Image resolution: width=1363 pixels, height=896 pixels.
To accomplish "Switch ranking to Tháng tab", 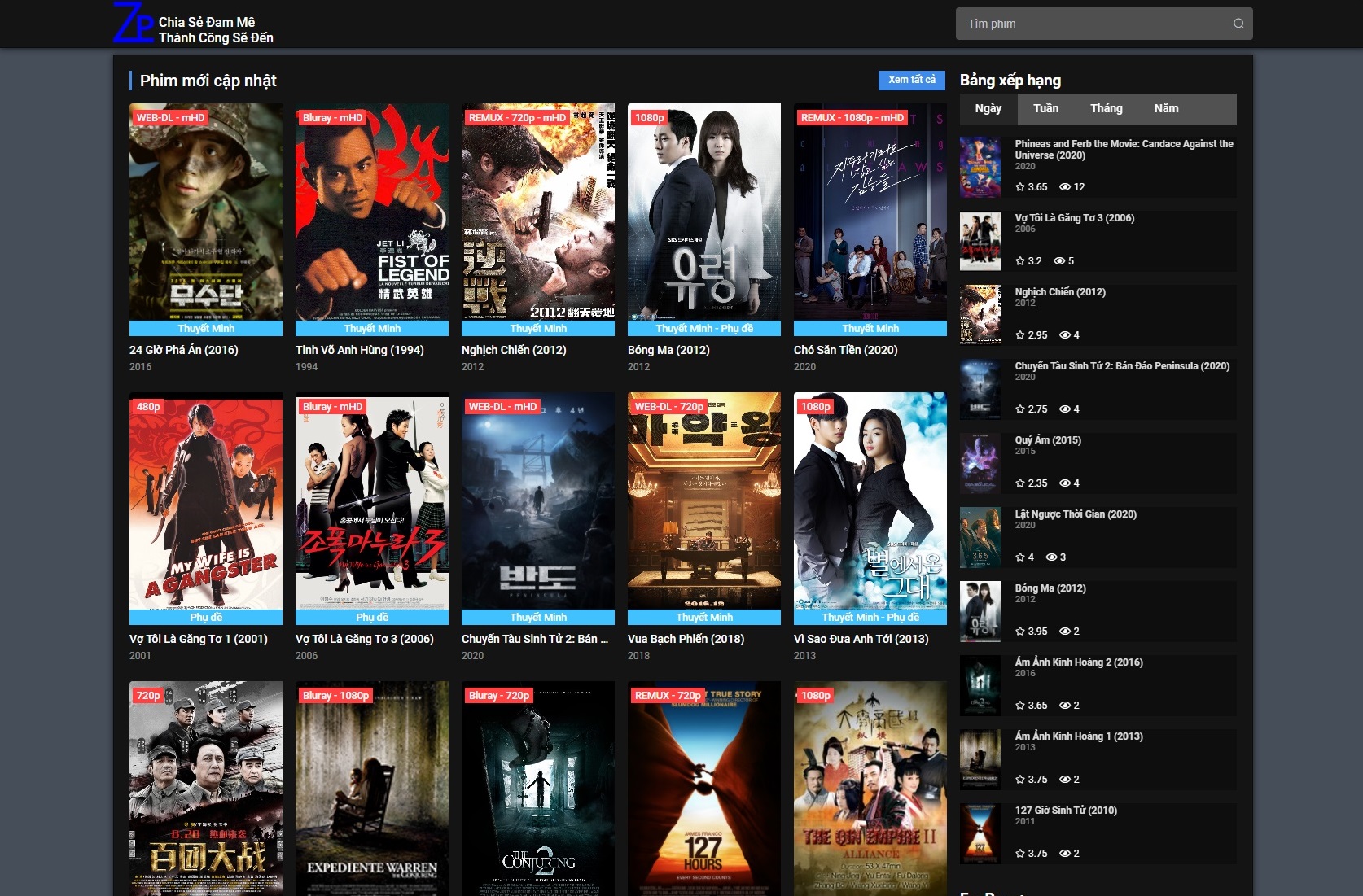I will click(1107, 109).
